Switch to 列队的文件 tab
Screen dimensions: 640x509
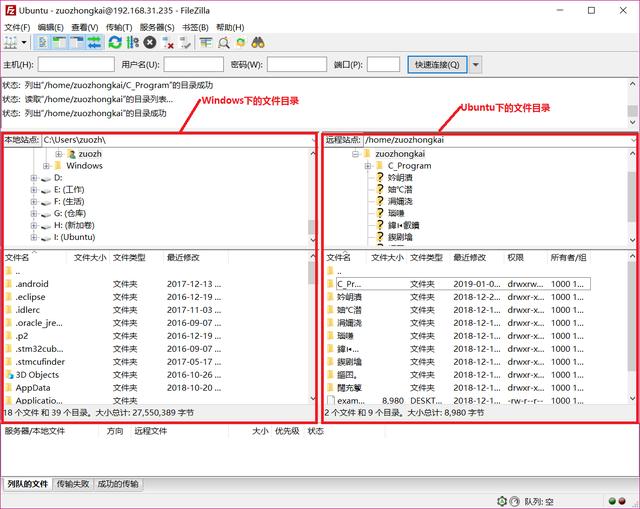click(28, 484)
